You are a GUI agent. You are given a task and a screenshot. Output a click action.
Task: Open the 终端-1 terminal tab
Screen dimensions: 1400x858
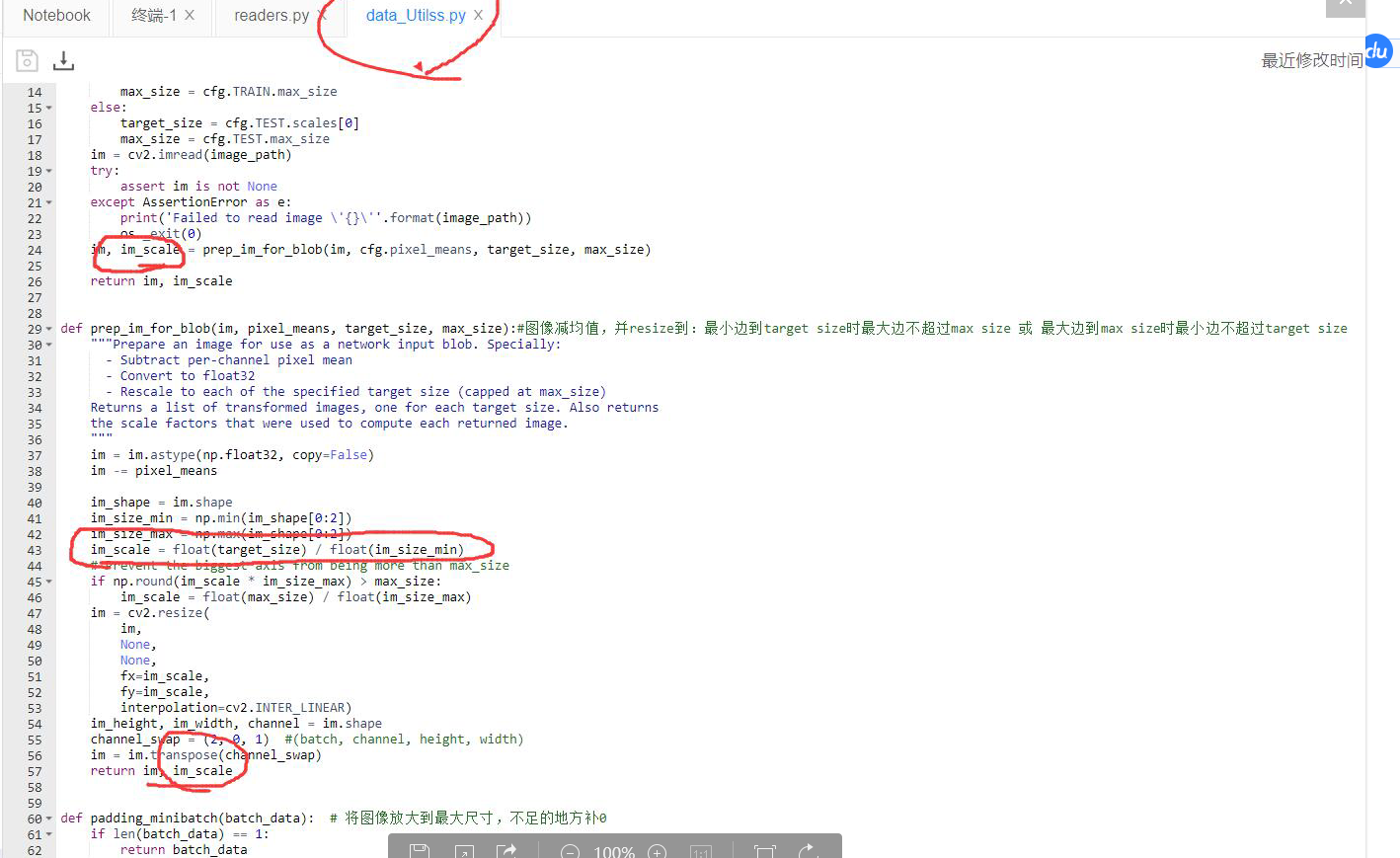tap(153, 16)
